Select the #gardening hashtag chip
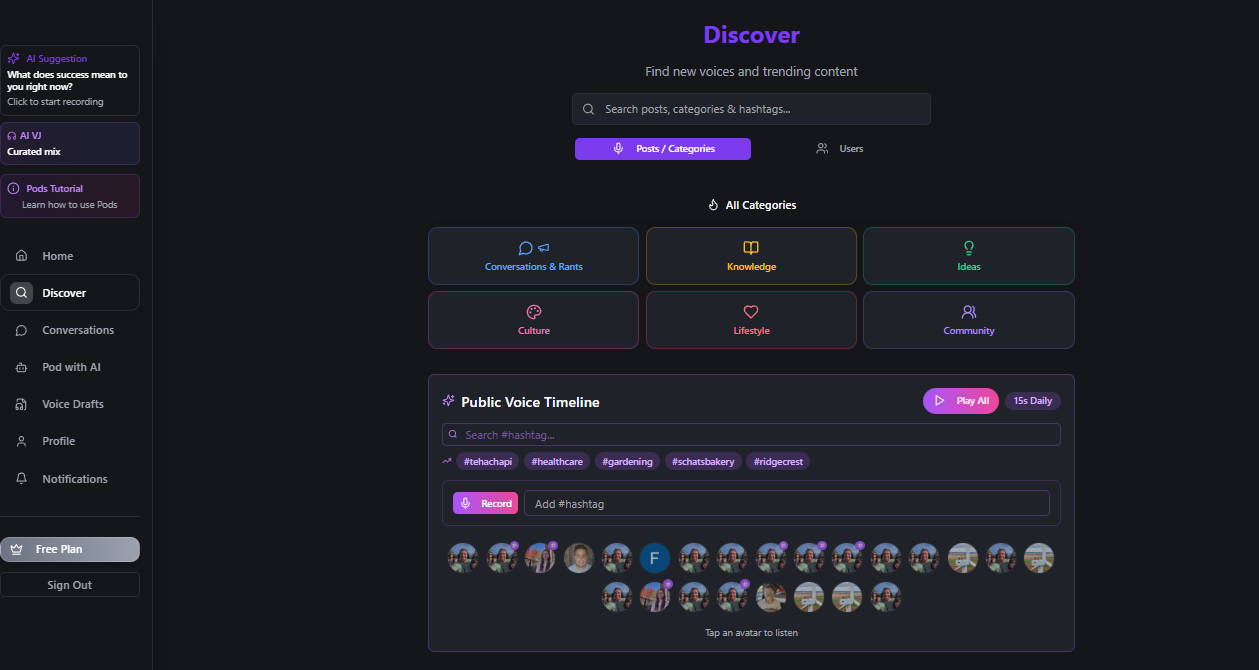1259x670 pixels. click(627, 462)
